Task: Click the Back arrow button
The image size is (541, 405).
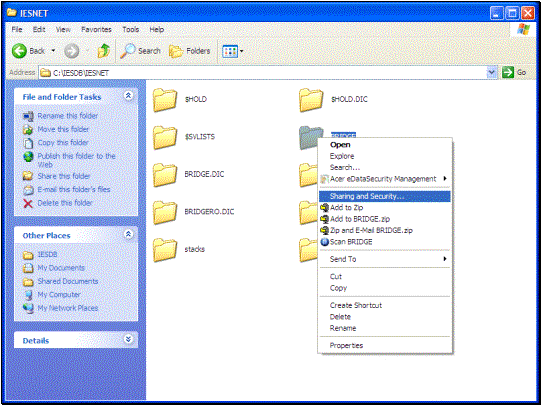Action: [19, 51]
